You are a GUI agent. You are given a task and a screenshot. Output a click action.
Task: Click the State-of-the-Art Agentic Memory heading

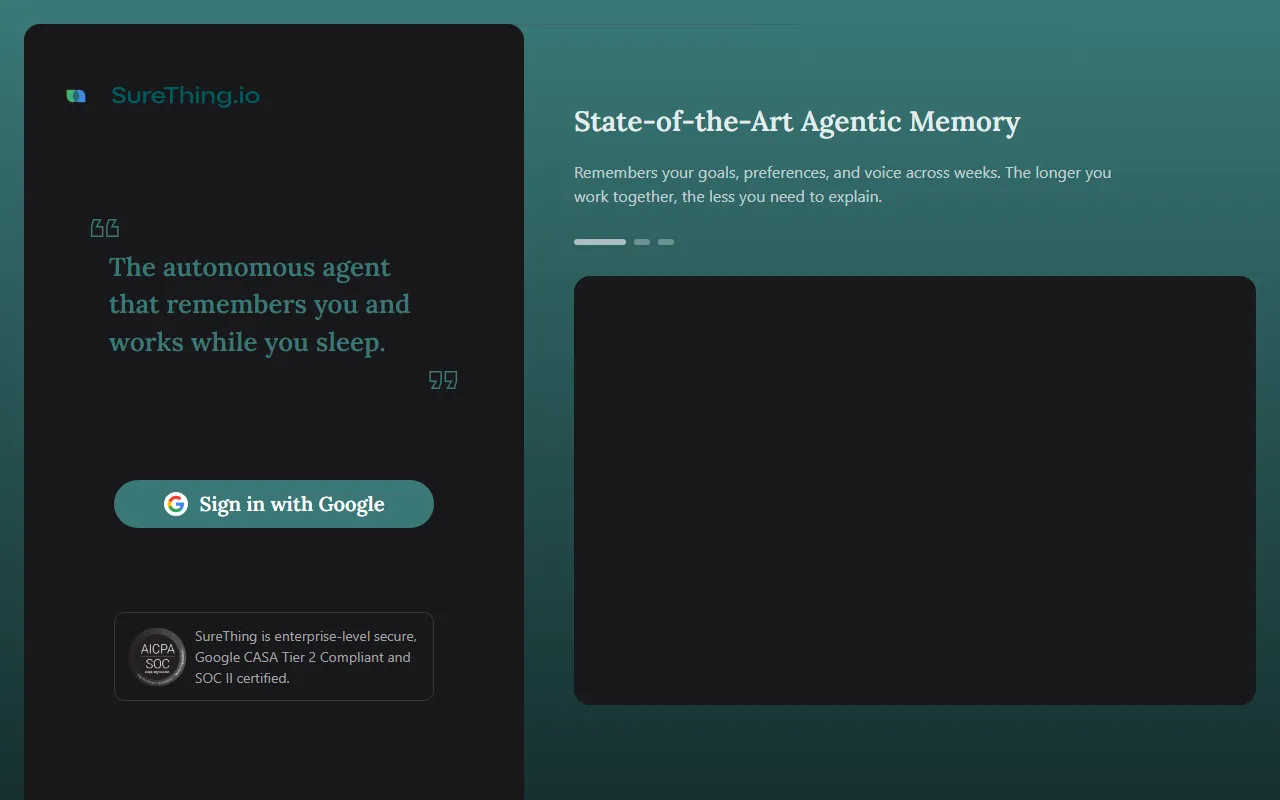coord(797,122)
